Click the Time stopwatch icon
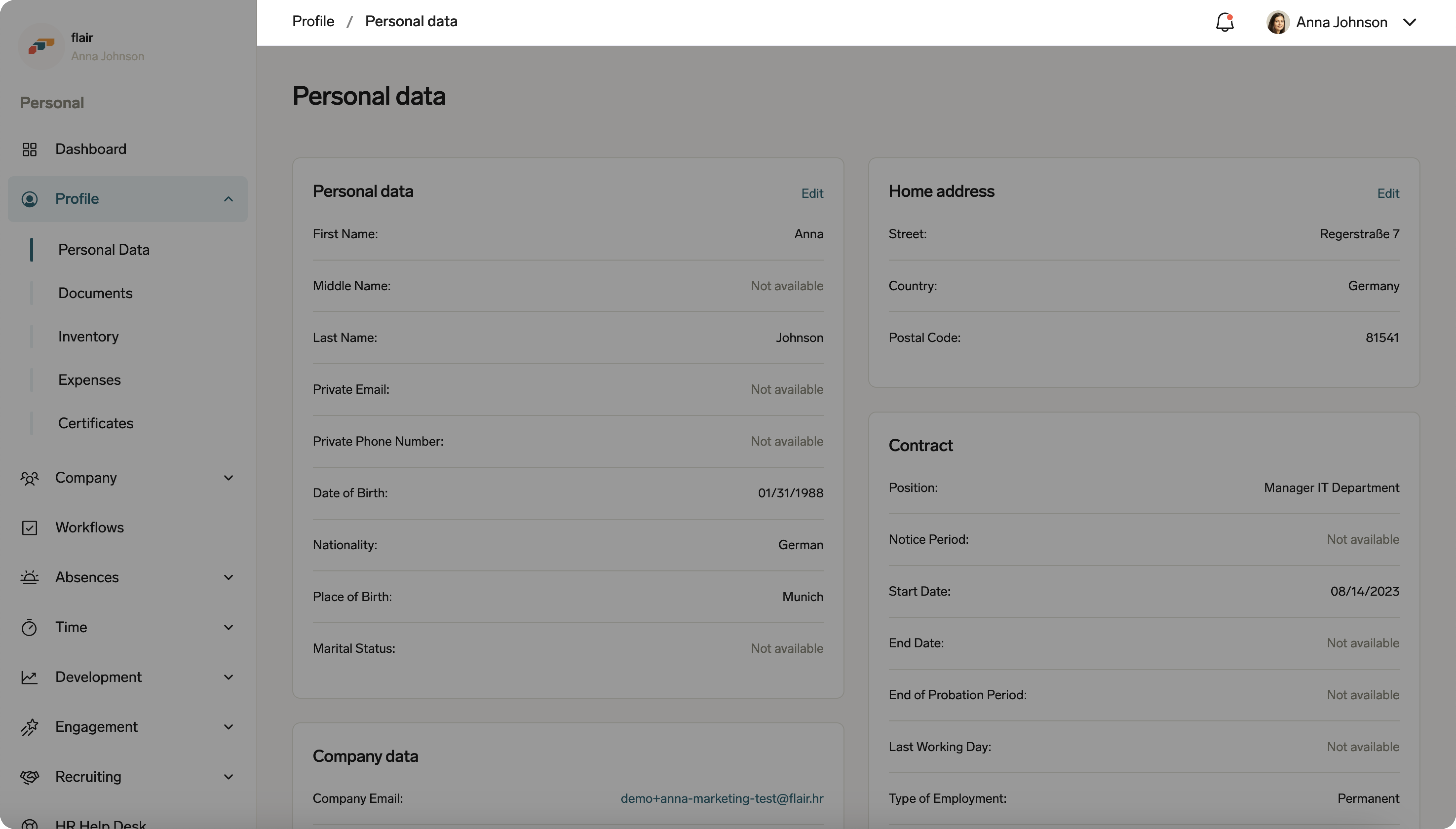 (30, 627)
